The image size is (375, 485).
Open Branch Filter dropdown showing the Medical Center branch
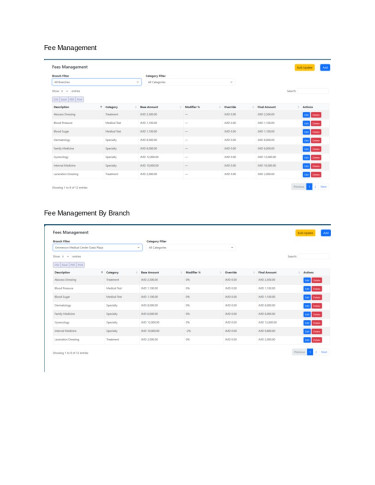click(97, 248)
